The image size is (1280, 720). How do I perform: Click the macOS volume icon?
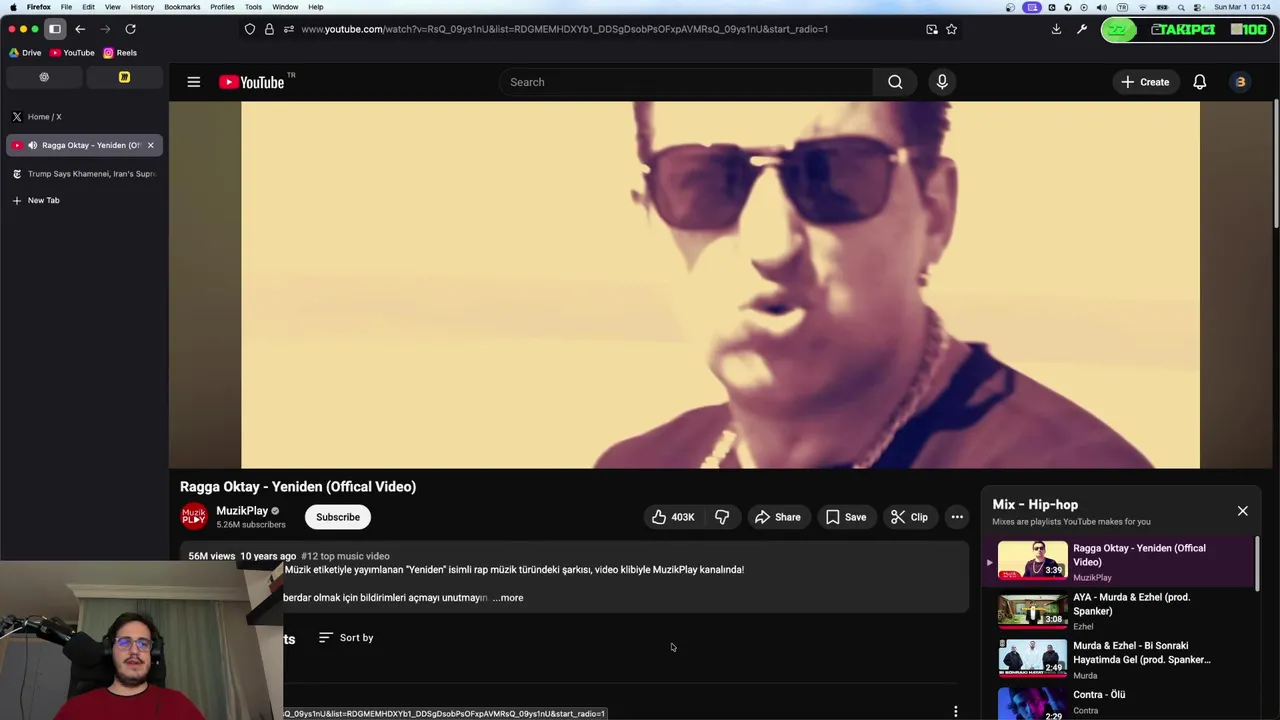tap(1101, 7)
